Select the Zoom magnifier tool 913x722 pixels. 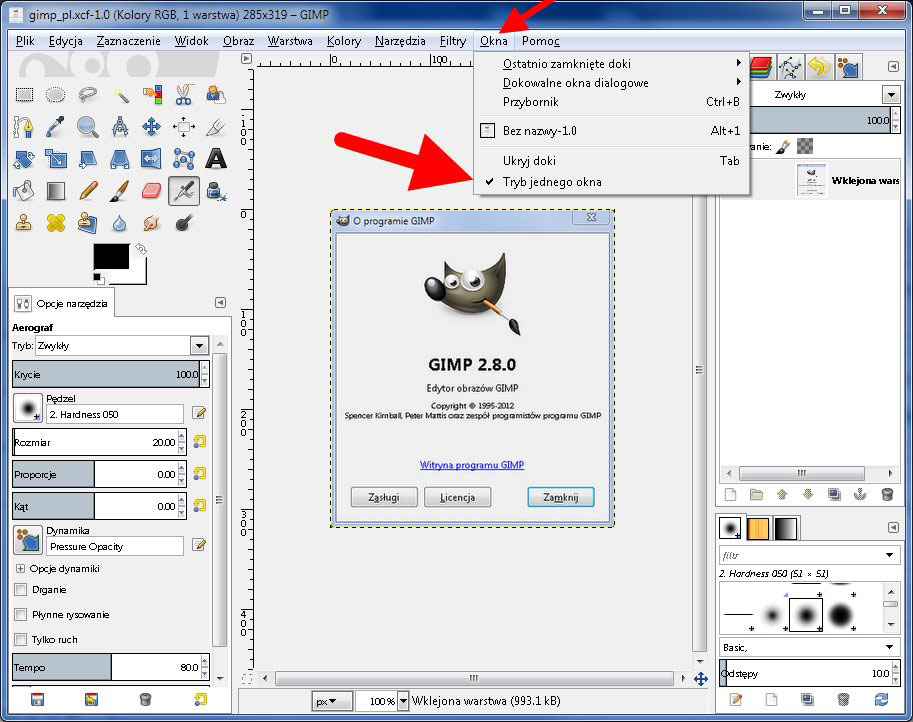pyautogui.click(x=87, y=126)
